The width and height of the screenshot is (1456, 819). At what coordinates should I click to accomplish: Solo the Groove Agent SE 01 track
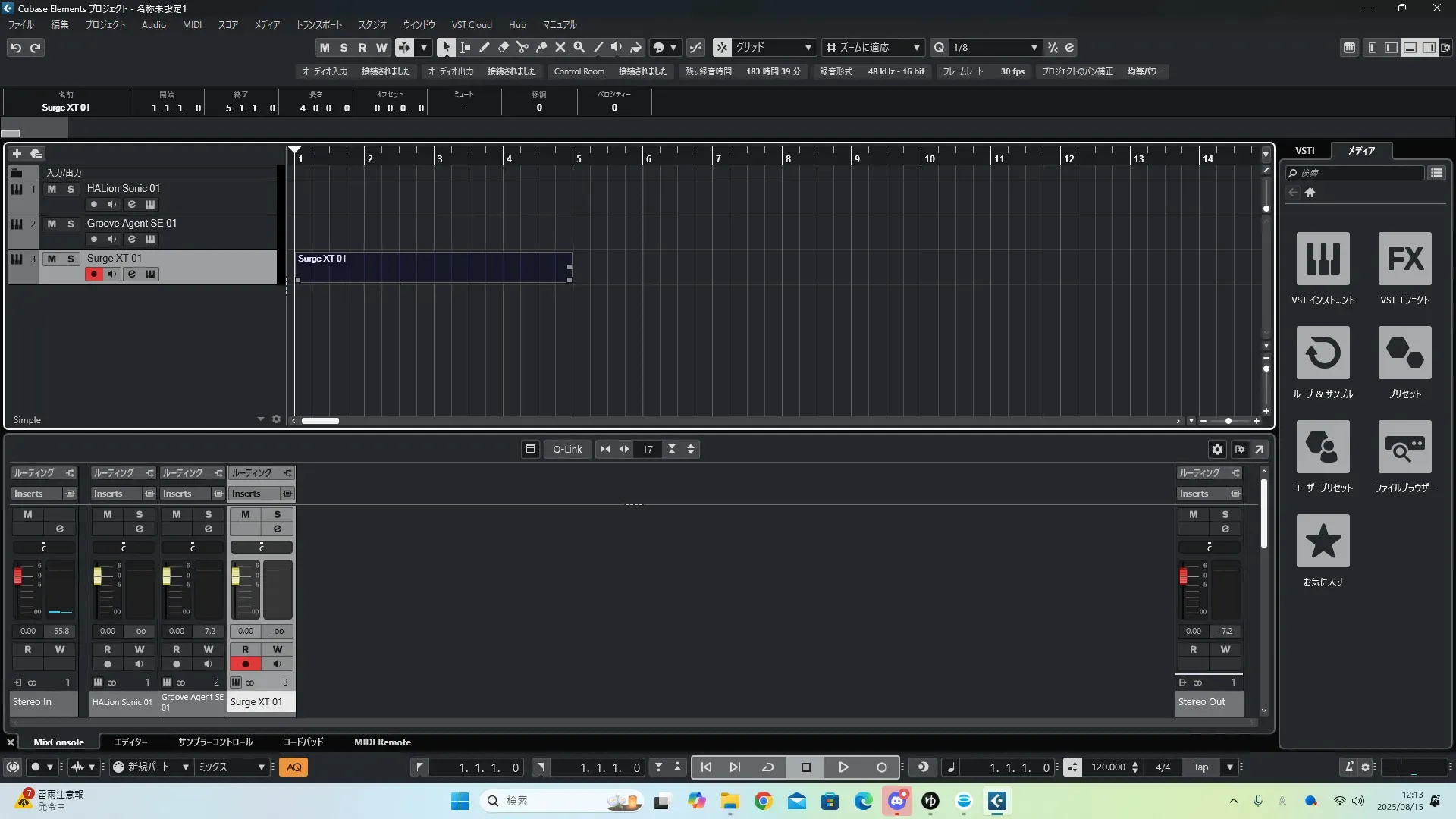(x=71, y=224)
